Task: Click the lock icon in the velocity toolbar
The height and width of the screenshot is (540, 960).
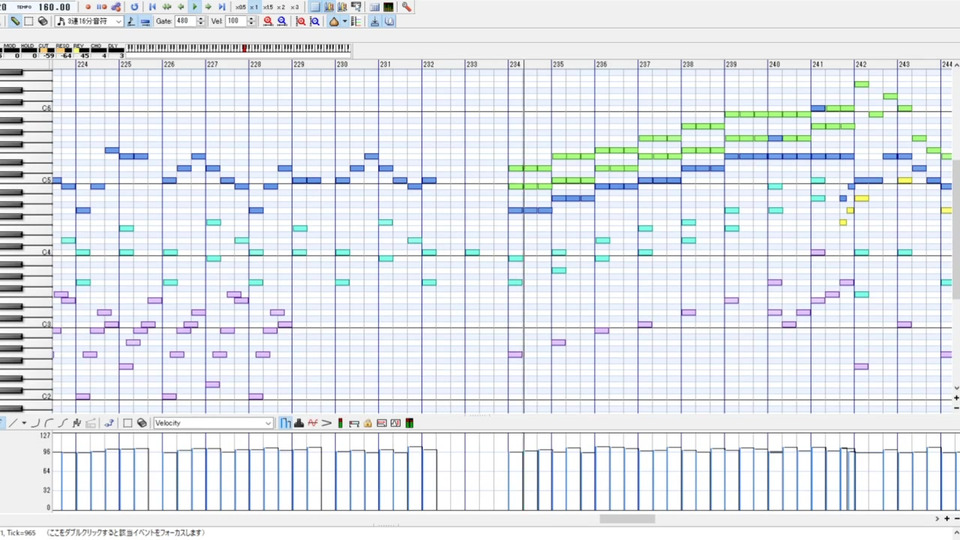Action: click(x=368, y=423)
